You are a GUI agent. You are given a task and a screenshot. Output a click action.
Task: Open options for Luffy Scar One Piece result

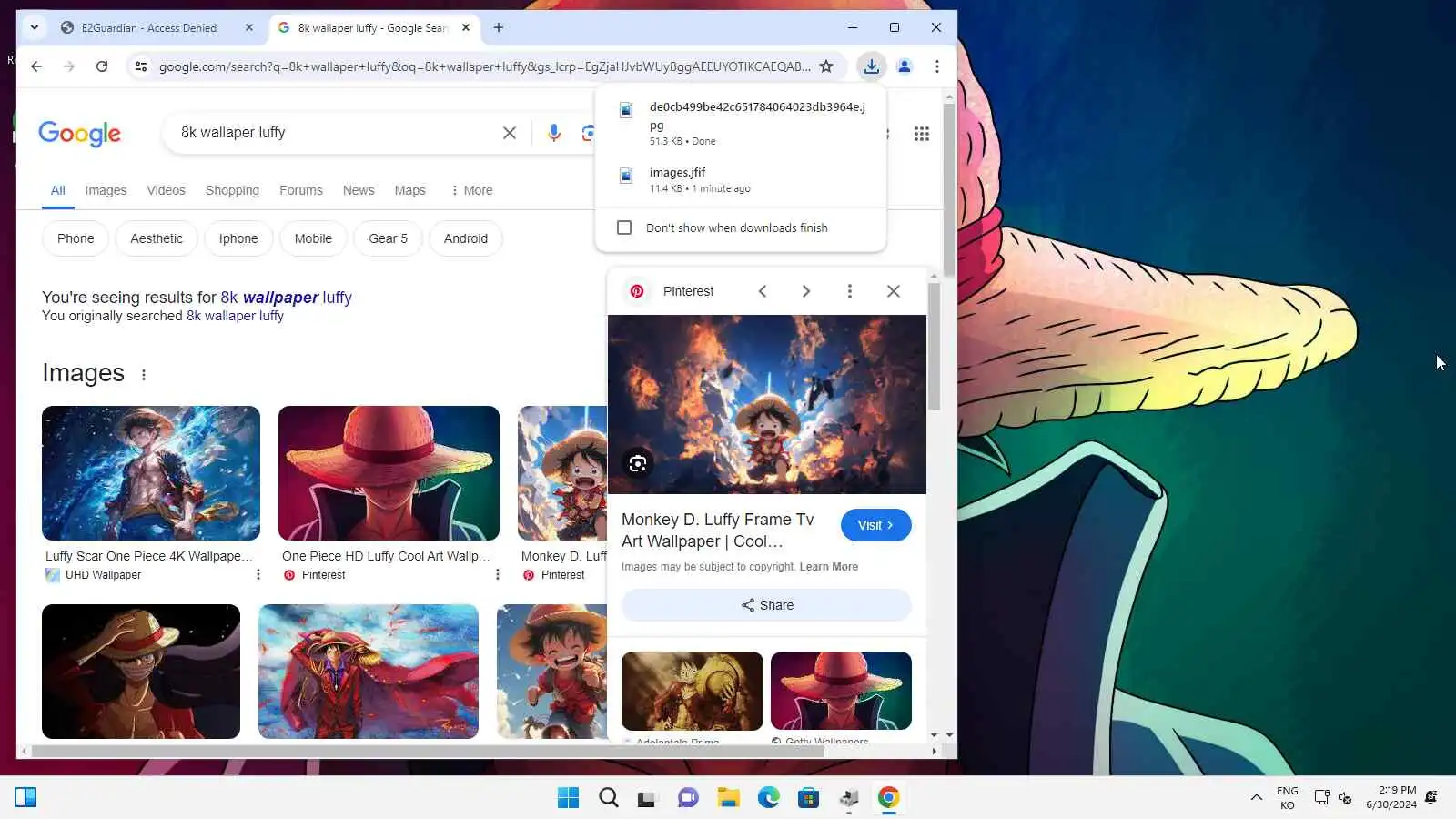pyautogui.click(x=258, y=574)
